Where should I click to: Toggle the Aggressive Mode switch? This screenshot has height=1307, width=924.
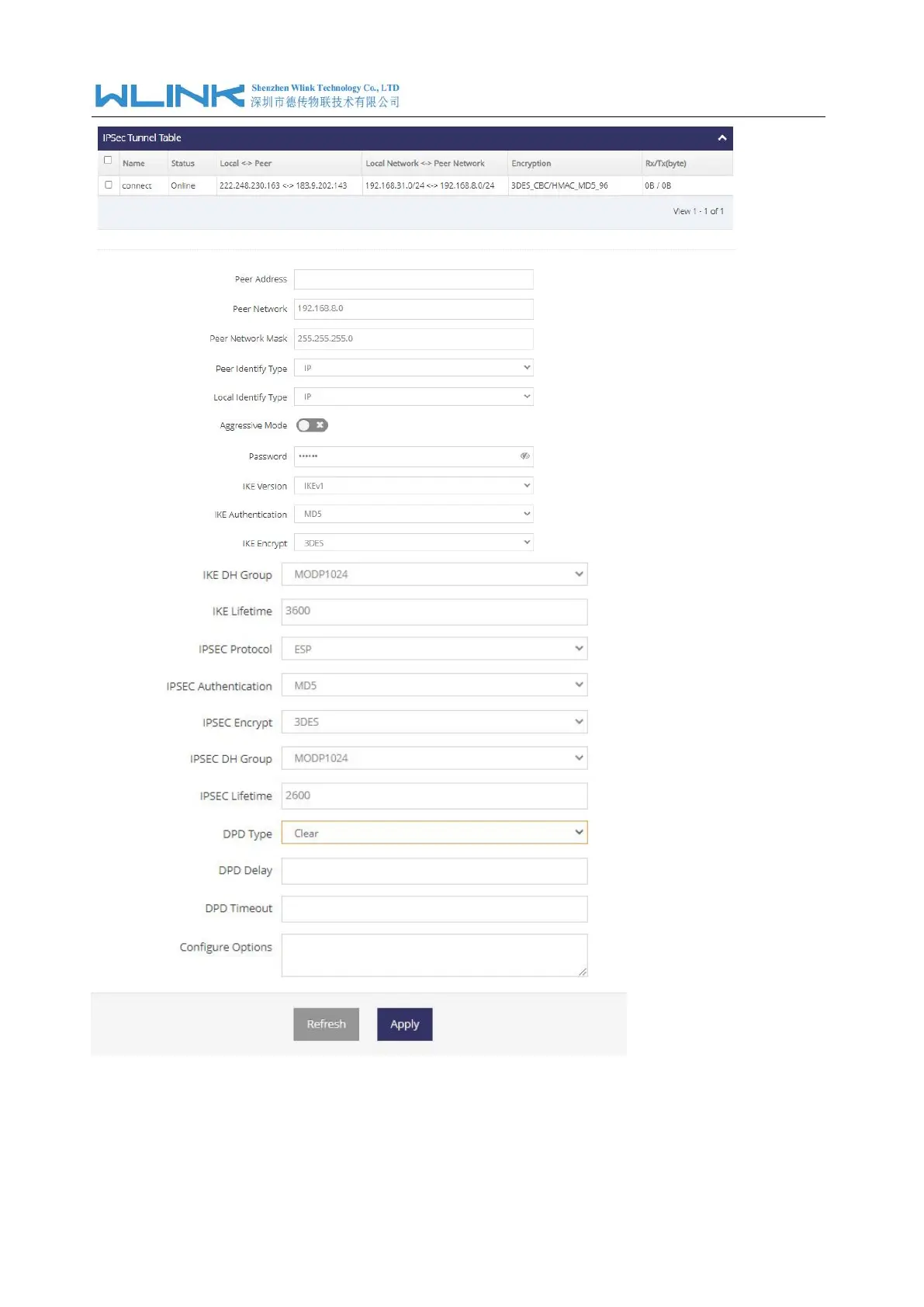tap(312, 425)
